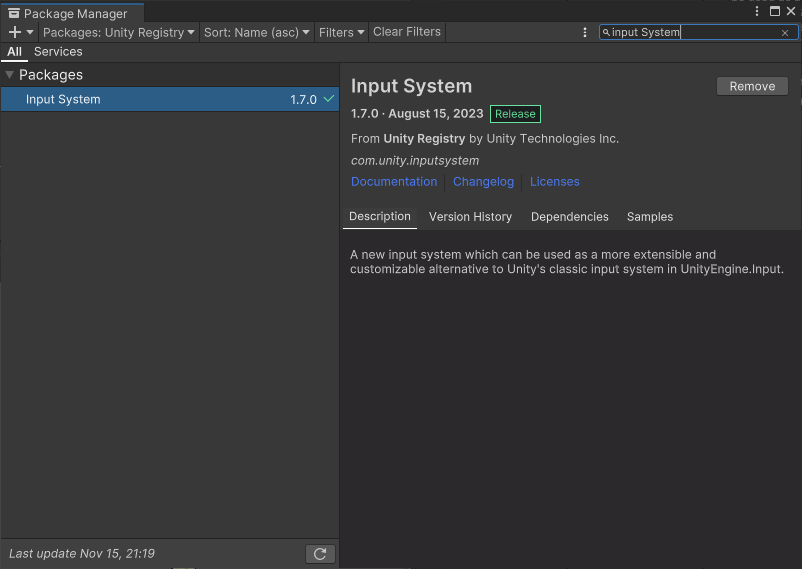The height and width of the screenshot is (569, 802).
Task: Clear search text with the X icon
Action: (785, 33)
